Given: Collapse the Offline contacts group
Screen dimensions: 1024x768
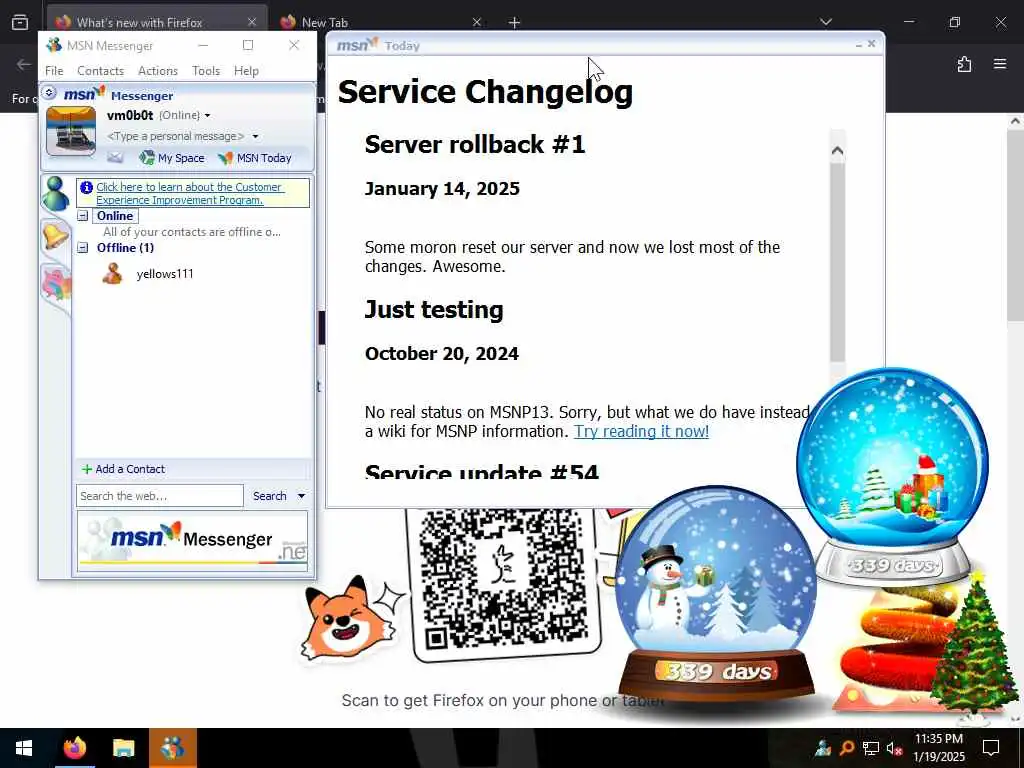Looking at the screenshot, I should (x=82, y=248).
